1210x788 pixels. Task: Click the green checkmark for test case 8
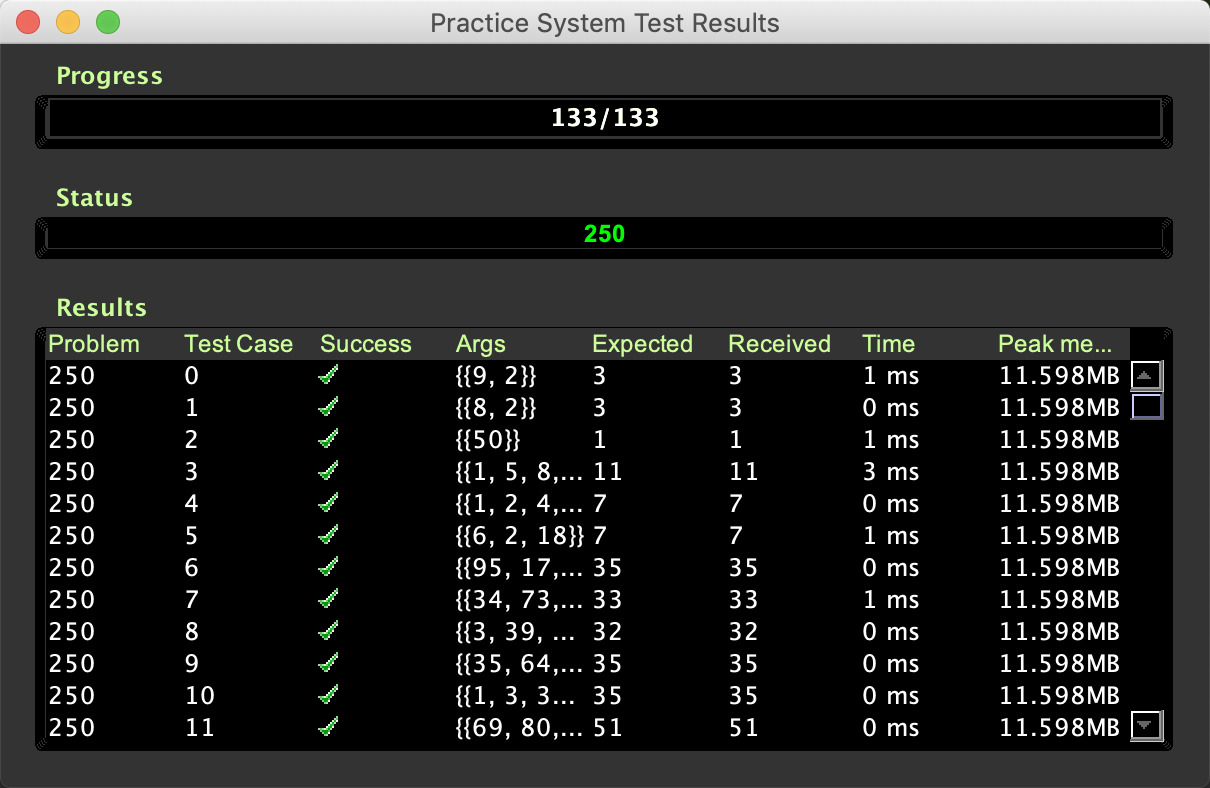[x=327, y=632]
